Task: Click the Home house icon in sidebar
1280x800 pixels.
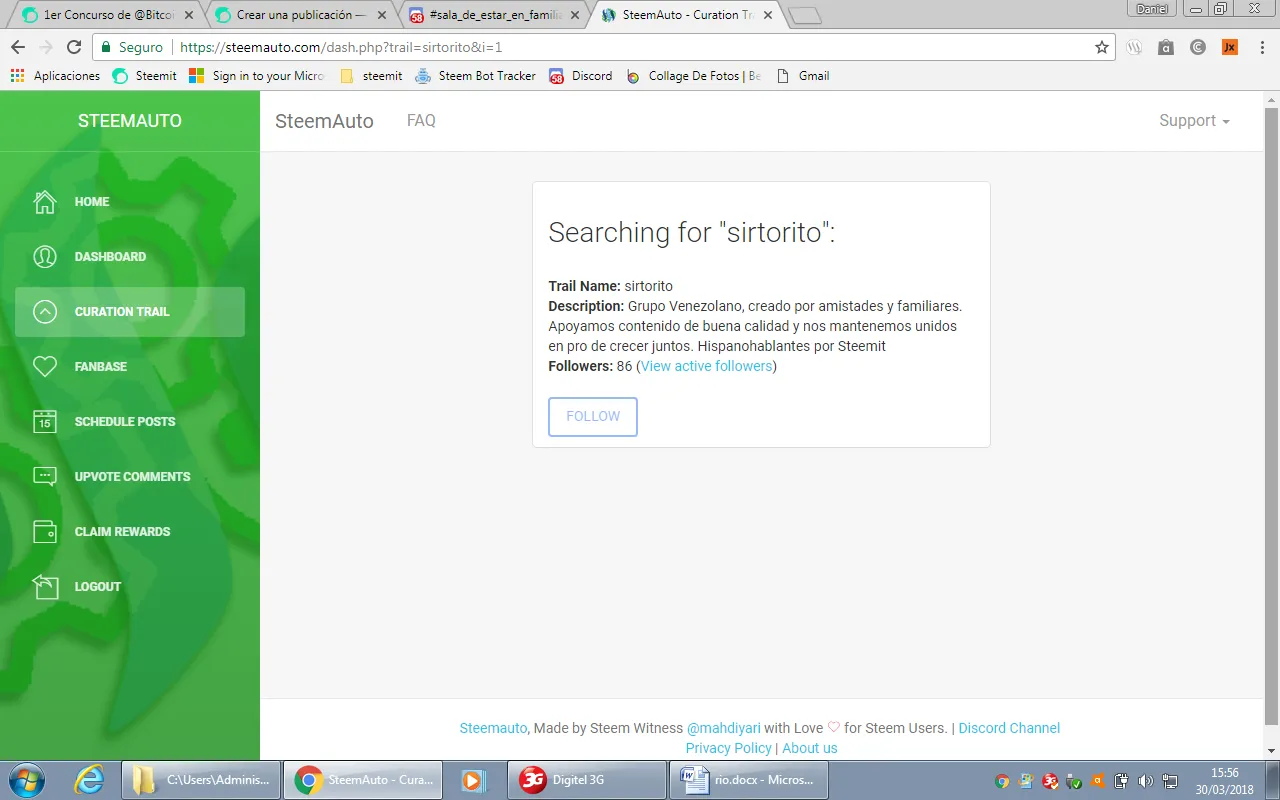Action: (45, 202)
